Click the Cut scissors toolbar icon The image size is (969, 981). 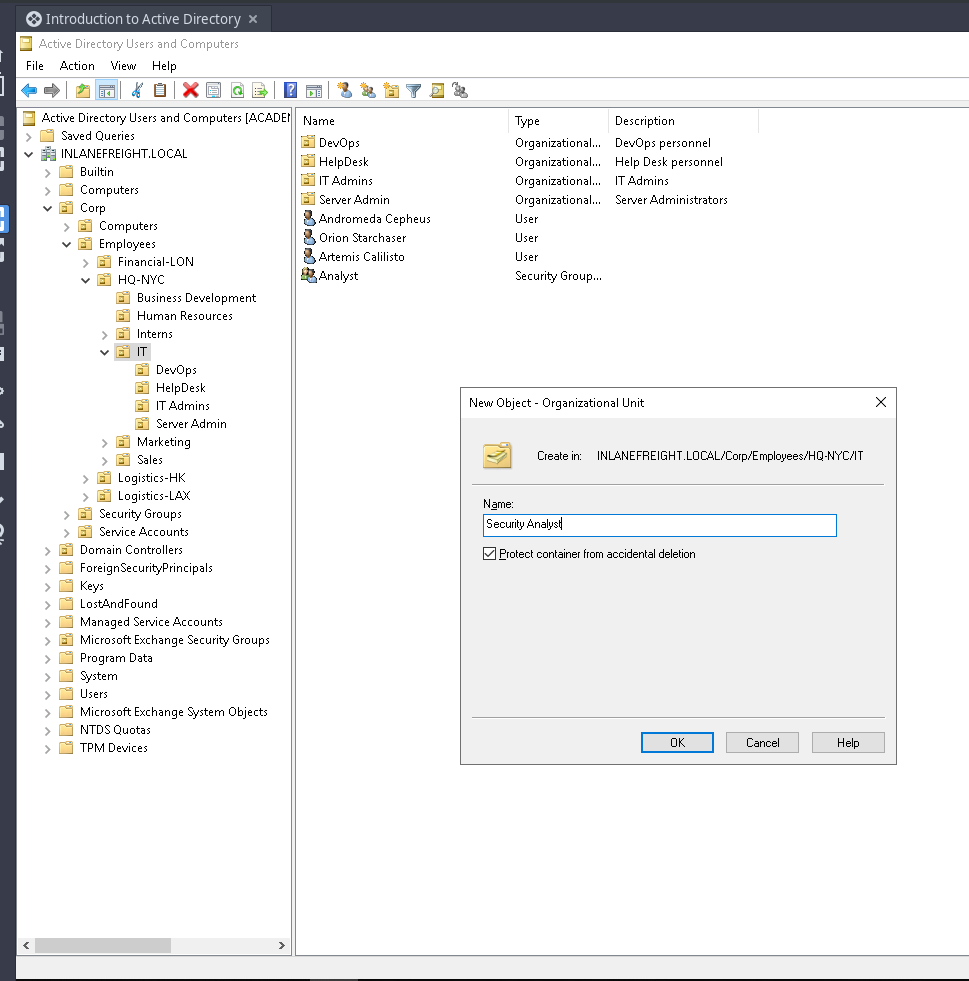click(x=137, y=91)
